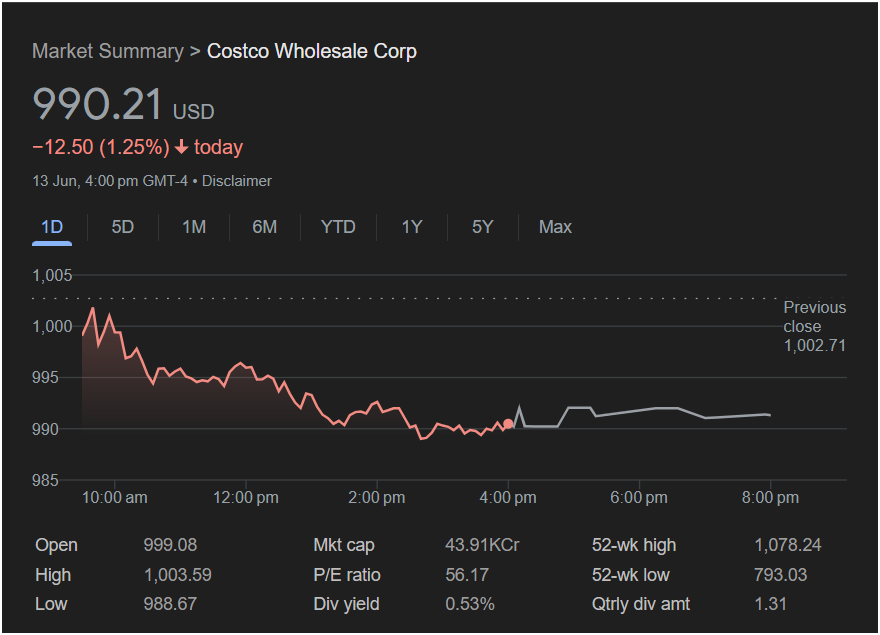Open the Max time range tab
The height and width of the screenshot is (635, 880).
click(555, 227)
